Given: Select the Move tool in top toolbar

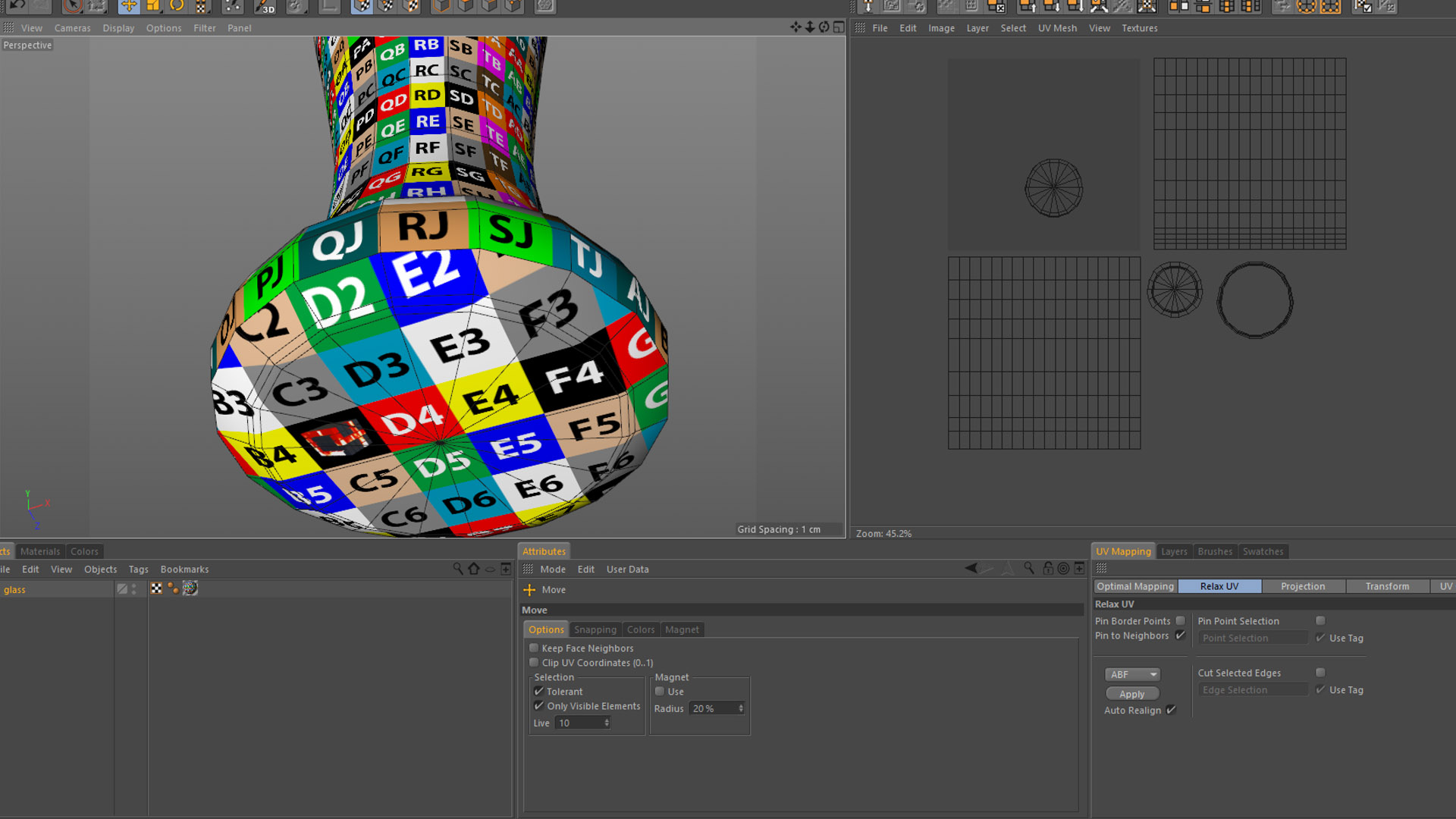Looking at the screenshot, I should [x=128, y=6].
